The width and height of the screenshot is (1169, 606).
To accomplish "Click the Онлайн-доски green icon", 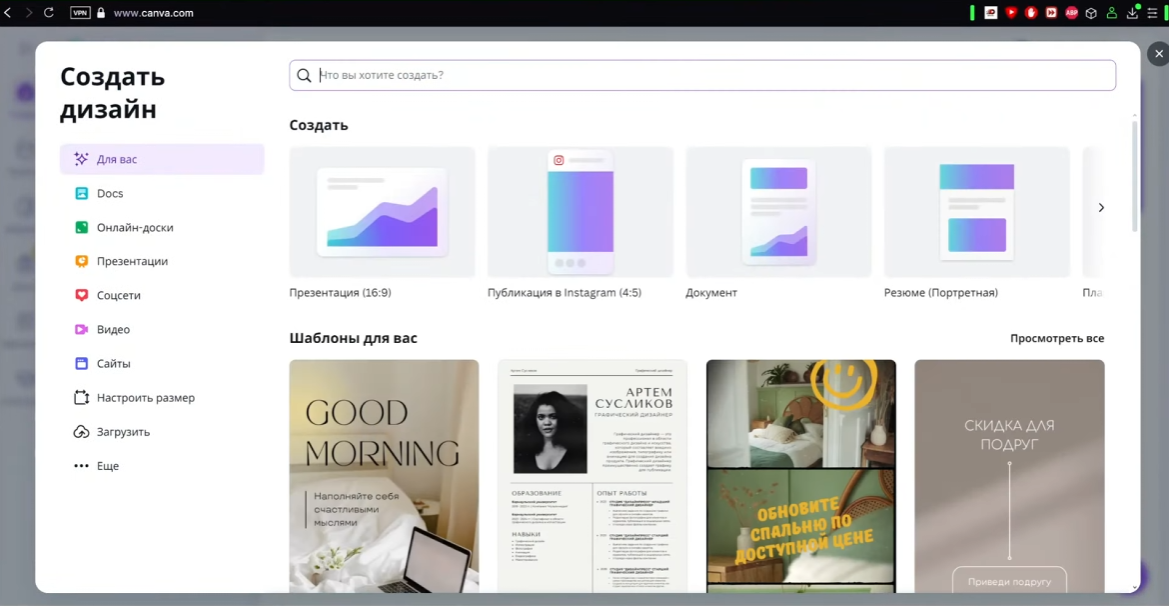I will [x=81, y=227].
